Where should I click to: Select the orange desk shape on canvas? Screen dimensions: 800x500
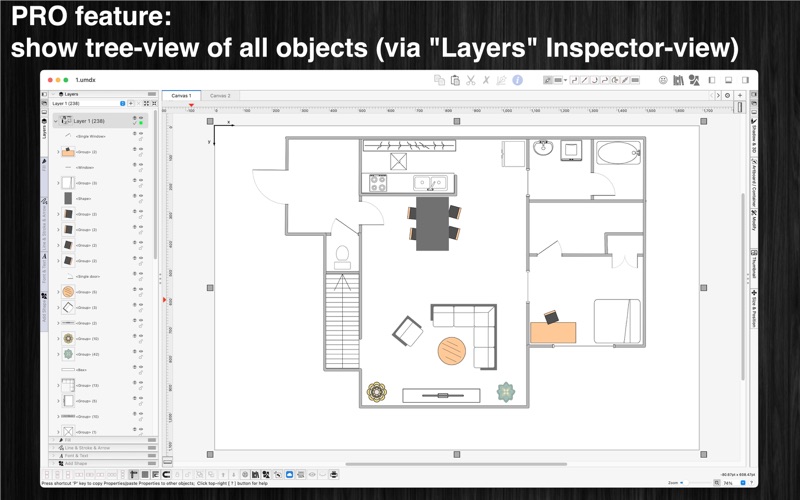pos(553,332)
